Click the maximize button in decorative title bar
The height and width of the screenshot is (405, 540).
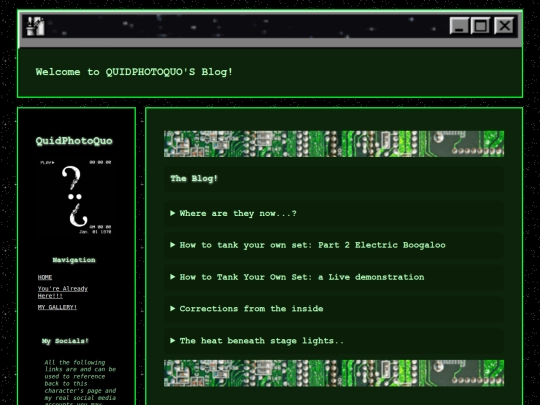point(480,25)
